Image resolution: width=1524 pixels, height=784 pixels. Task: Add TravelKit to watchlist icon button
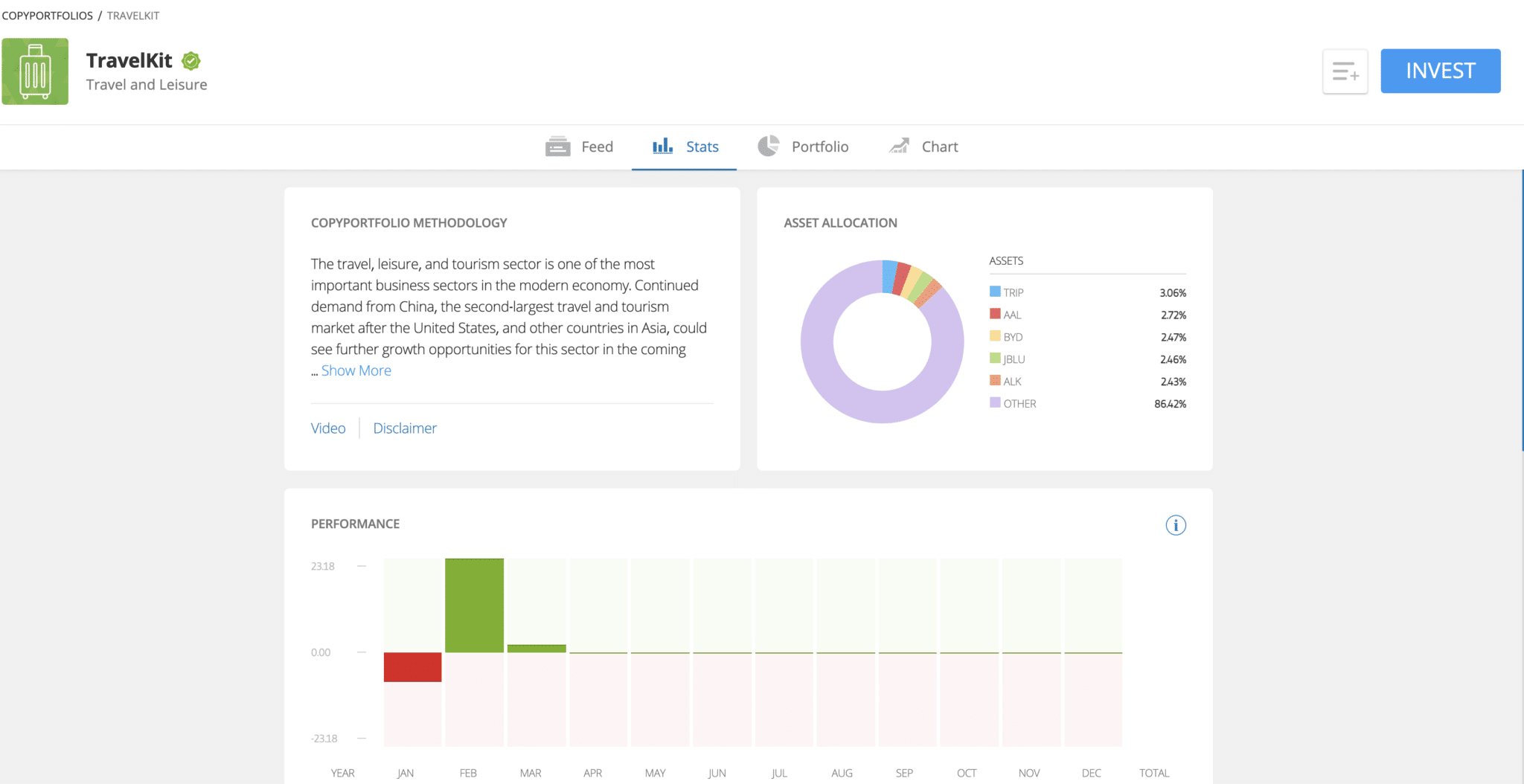click(1345, 71)
